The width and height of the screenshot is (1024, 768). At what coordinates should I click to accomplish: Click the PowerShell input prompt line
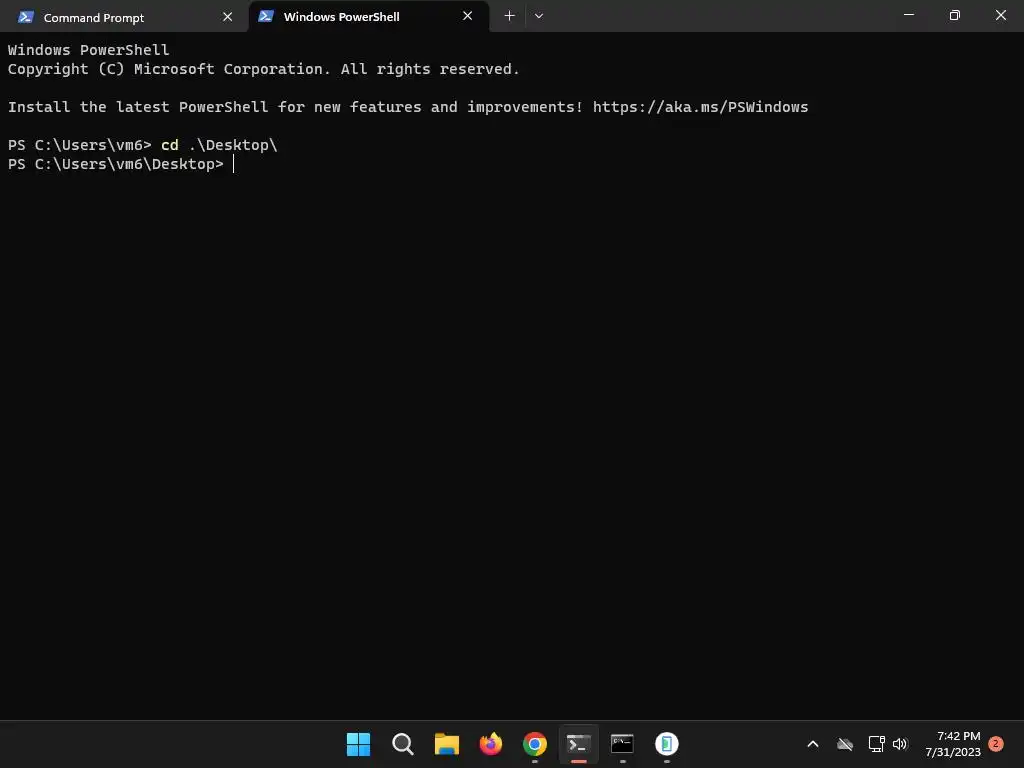coord(121,164)
